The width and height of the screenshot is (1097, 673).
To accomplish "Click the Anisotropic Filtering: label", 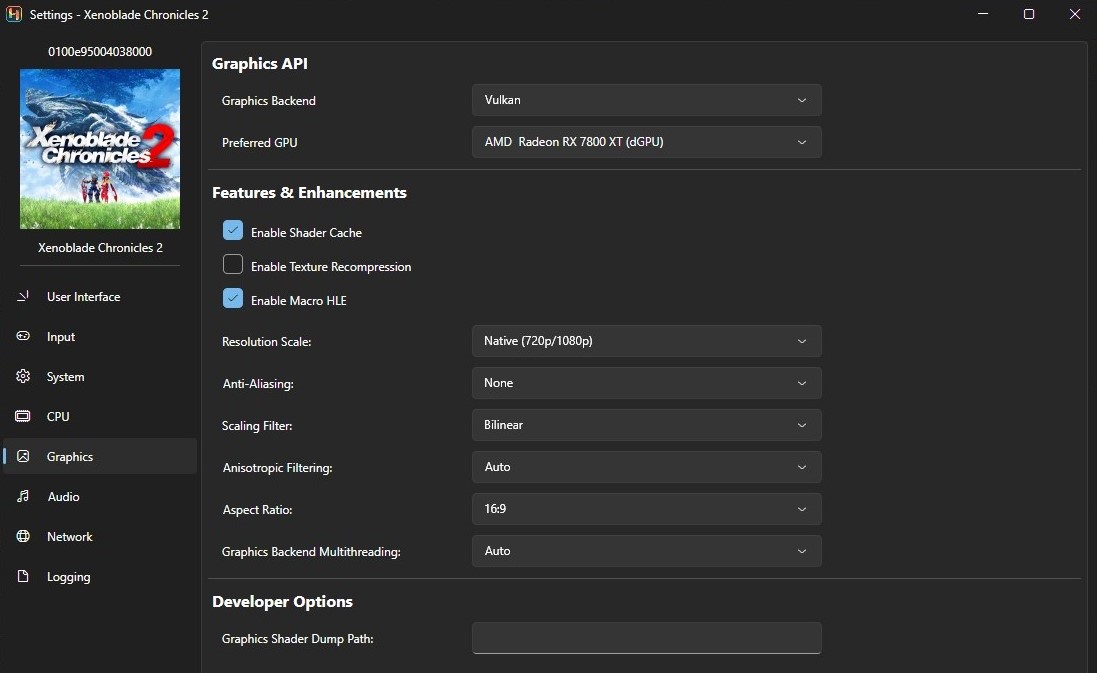I will tap(277, 467).
